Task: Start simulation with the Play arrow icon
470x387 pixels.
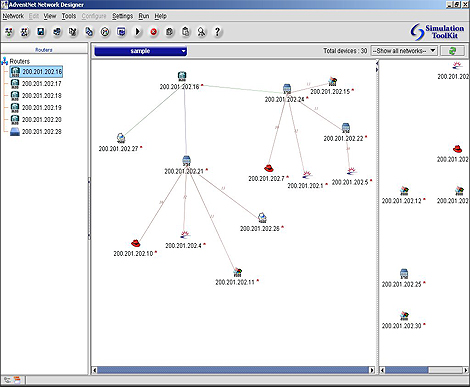Action: (137, 32)
